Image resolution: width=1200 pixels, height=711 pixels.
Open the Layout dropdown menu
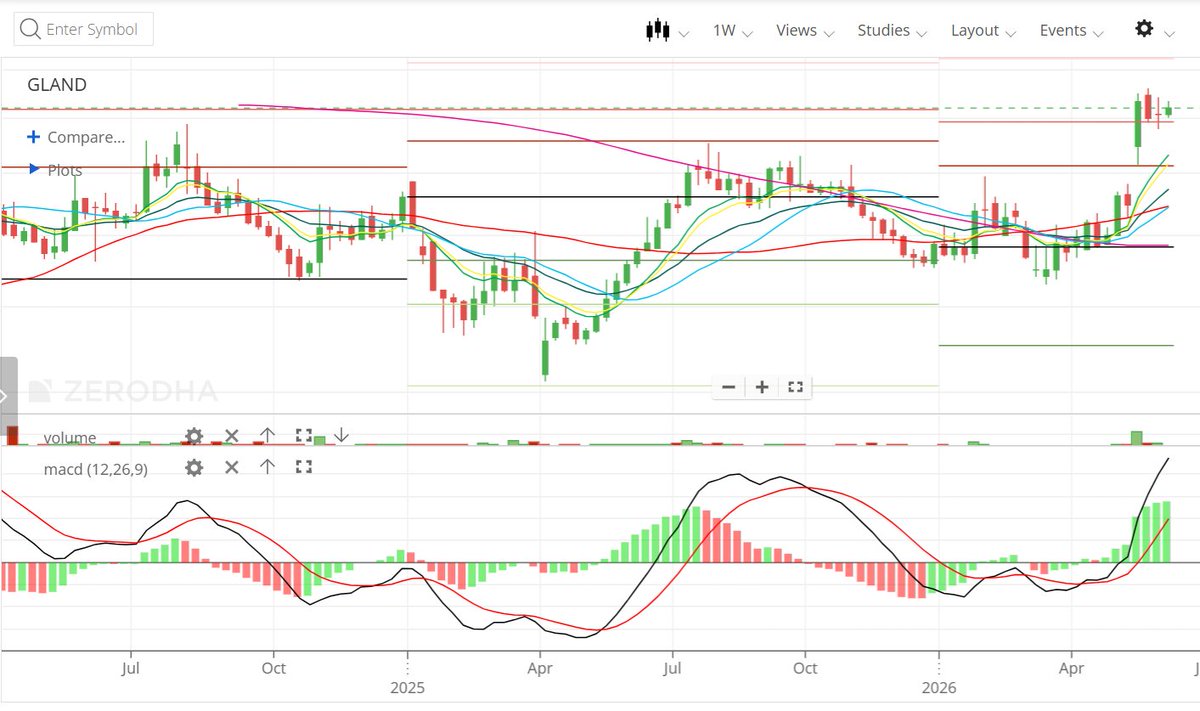pos(983,30)
